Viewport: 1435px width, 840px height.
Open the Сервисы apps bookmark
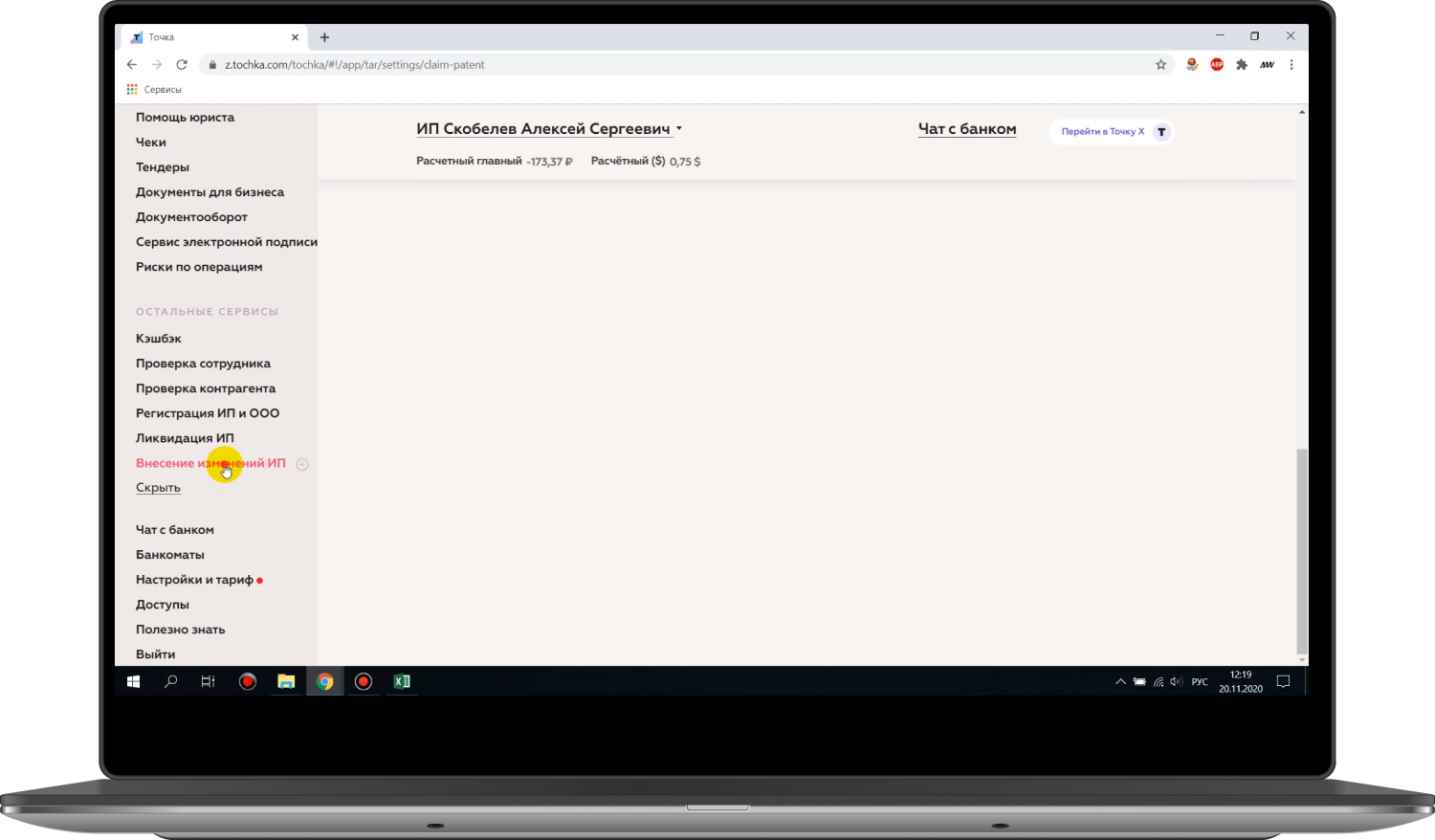click(154, 89)
